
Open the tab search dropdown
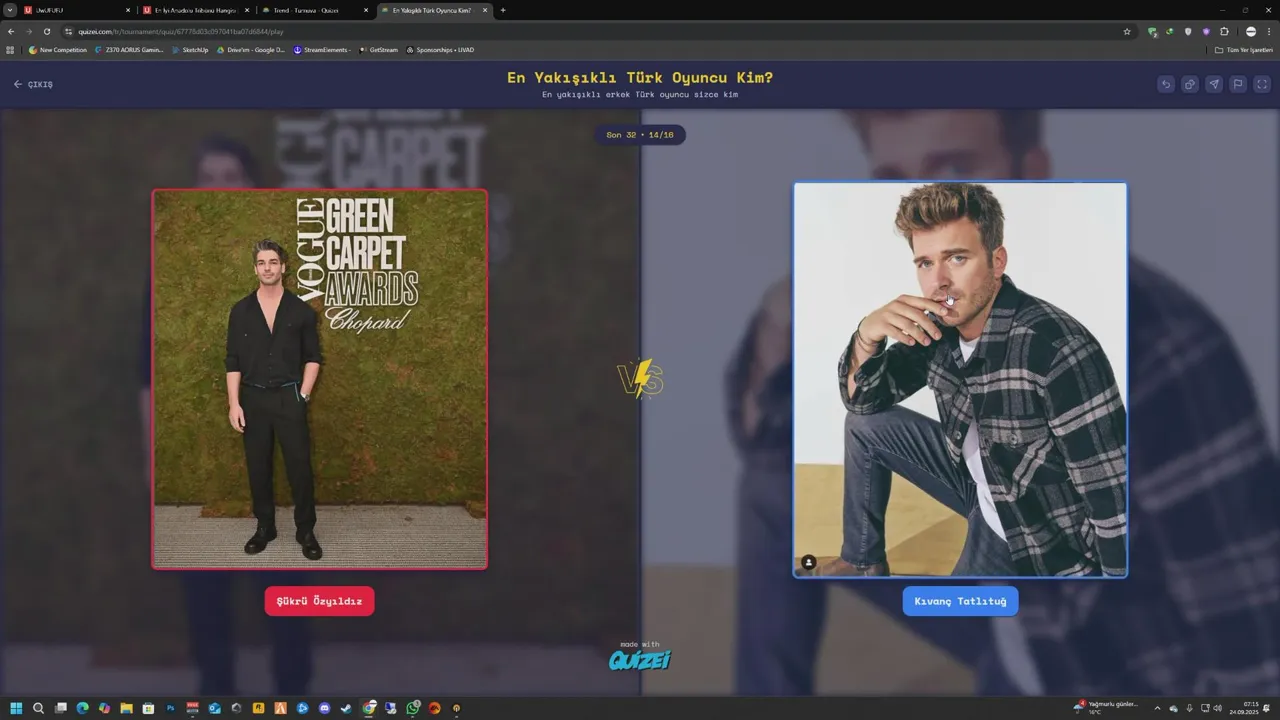tap(9, 10)
